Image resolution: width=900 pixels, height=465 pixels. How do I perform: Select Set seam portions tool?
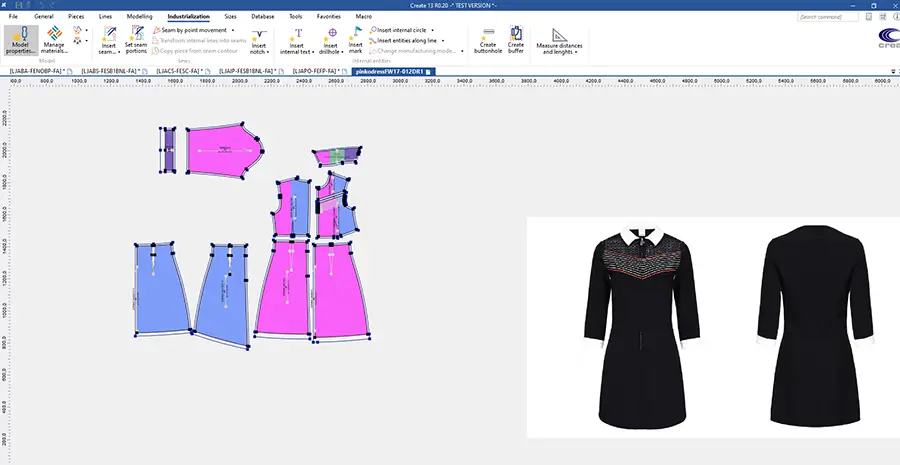click(x=136, y=40)
